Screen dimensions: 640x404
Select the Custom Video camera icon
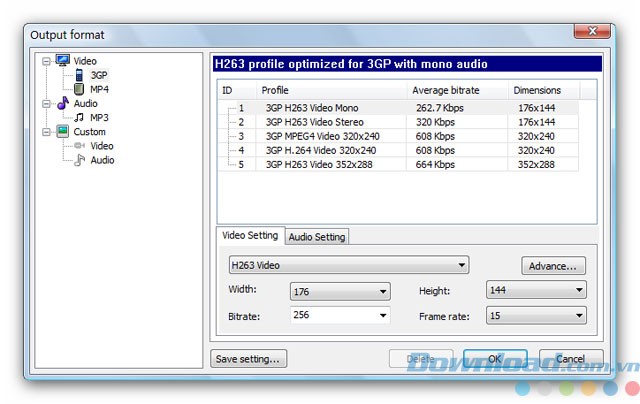pyautogui.click(x=80, y=146)
